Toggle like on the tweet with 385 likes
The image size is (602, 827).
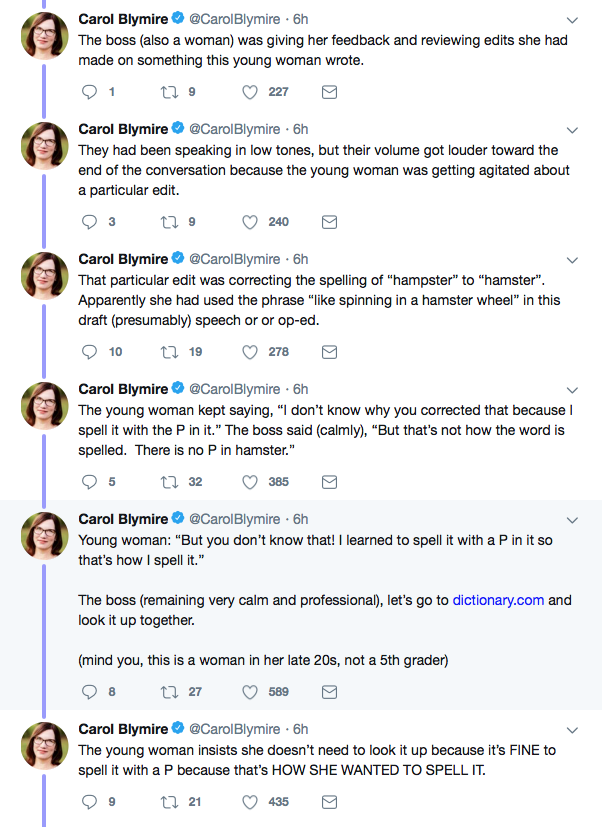tap(253, 482)
